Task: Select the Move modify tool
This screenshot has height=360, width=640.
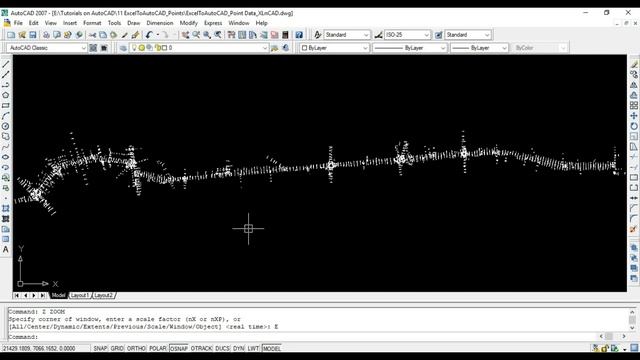Action: (634, 116)
